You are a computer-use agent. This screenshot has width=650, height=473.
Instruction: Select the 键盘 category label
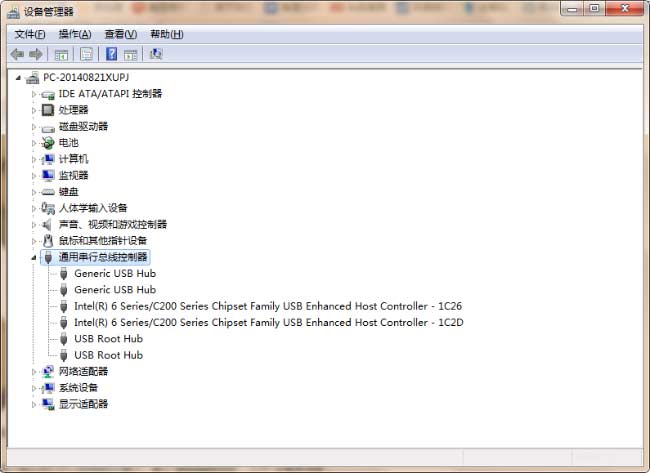point(68,192)
